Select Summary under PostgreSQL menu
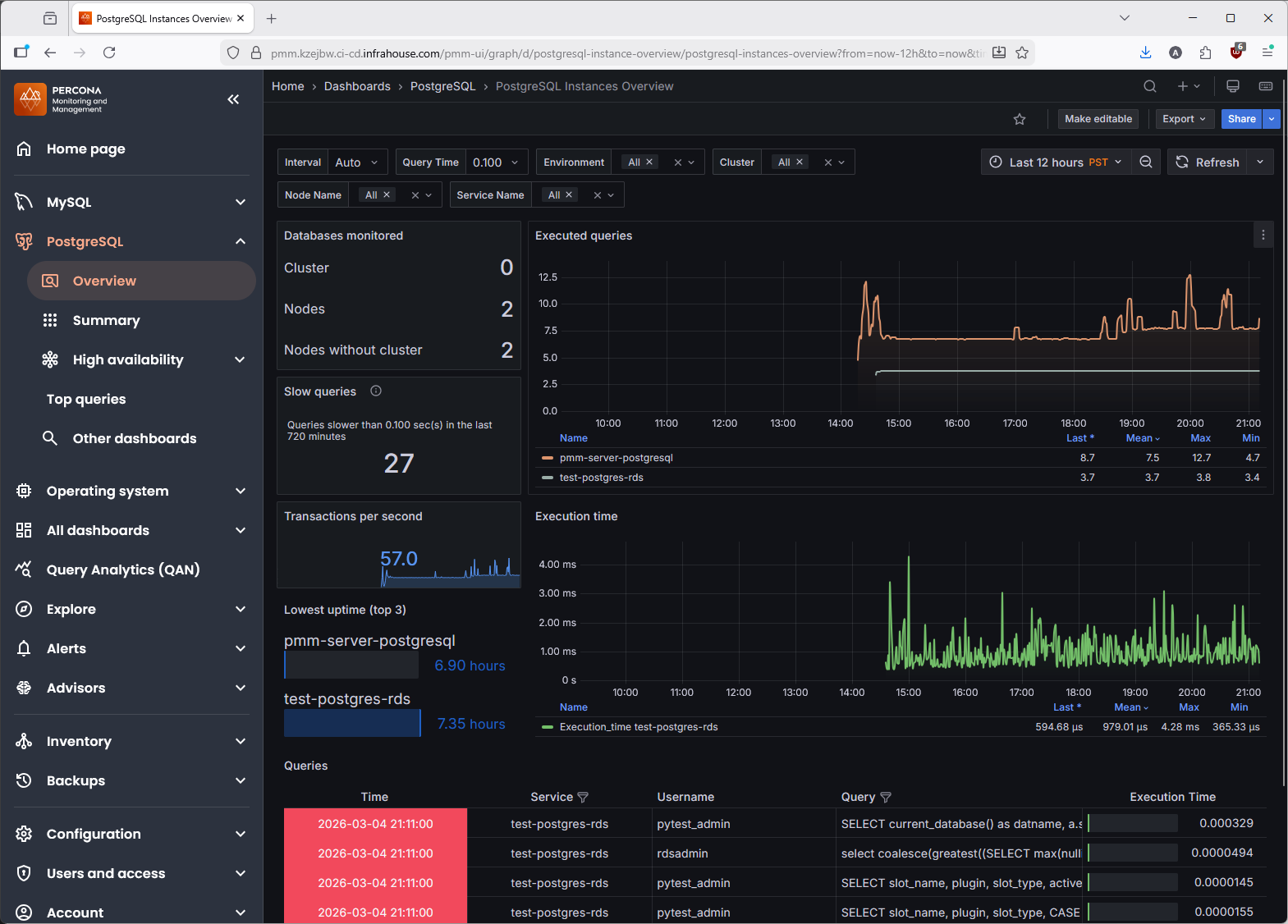 click(x=106, y=320)
